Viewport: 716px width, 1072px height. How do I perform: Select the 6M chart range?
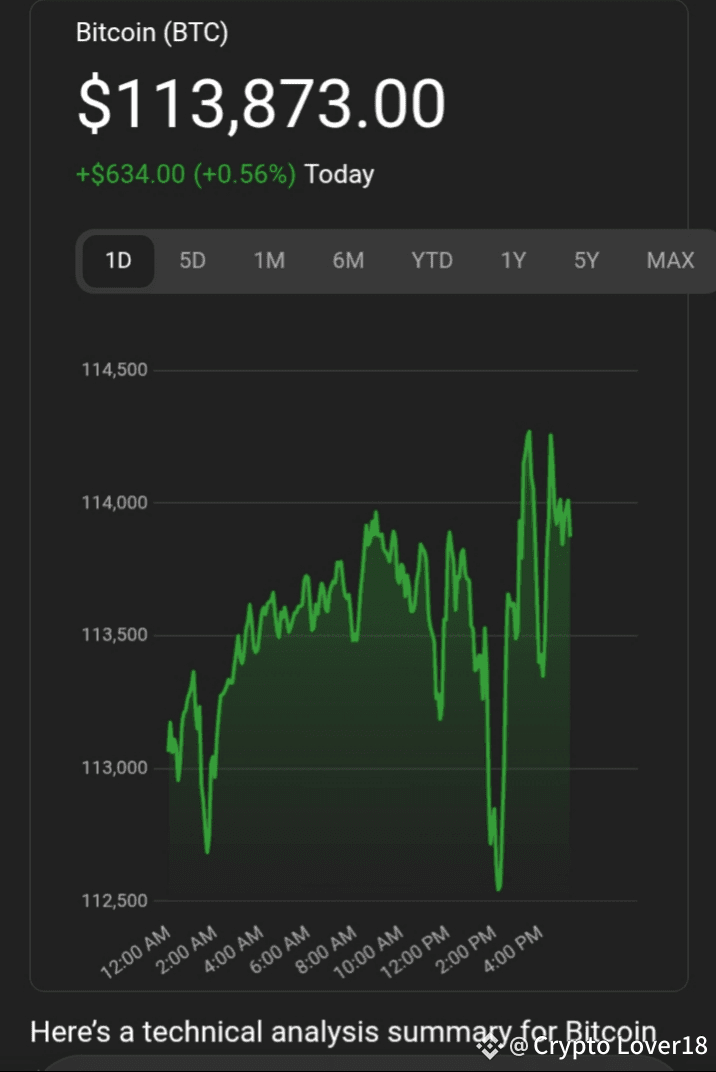[x=348, y=261]
